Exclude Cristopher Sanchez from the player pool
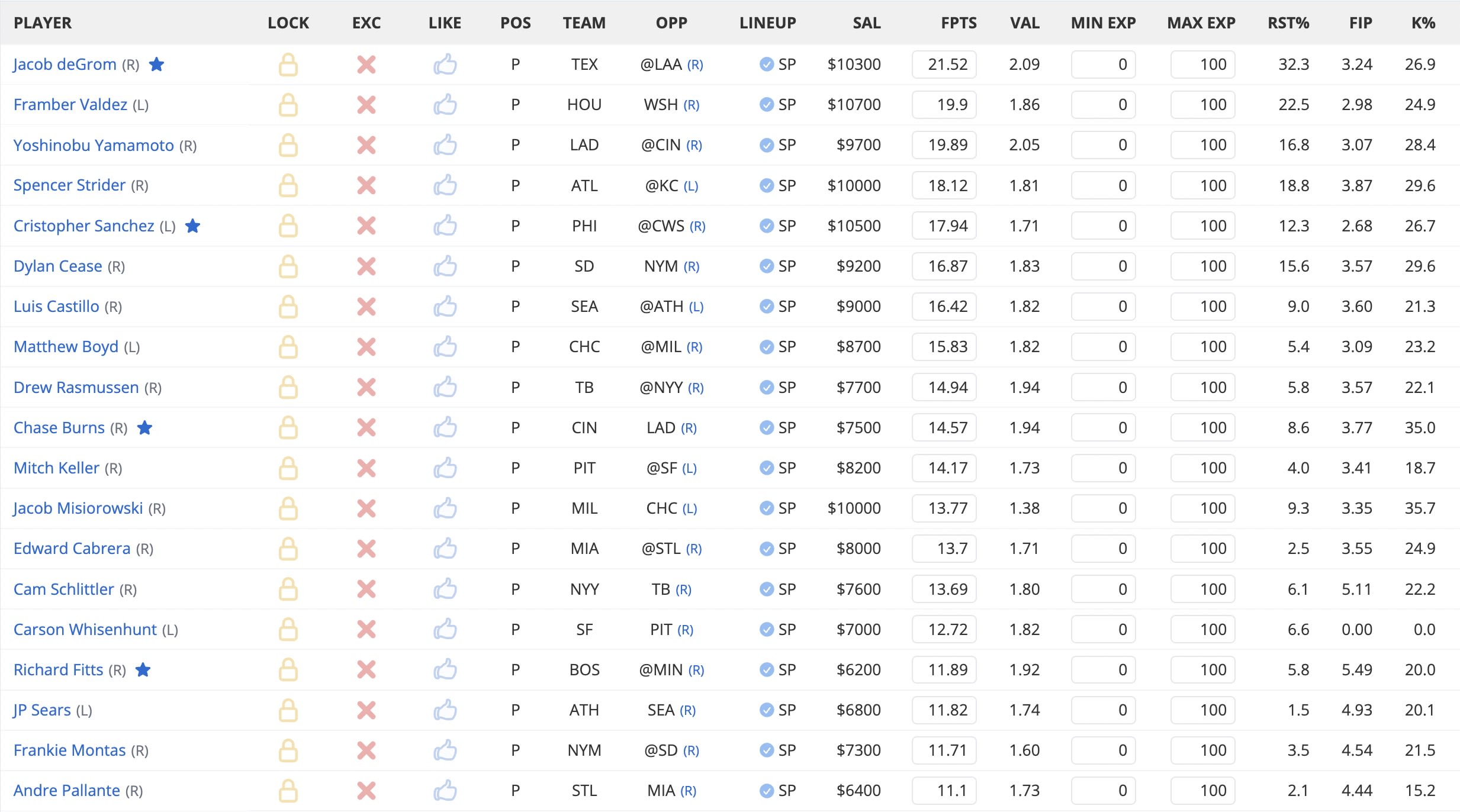 [366, 225]
